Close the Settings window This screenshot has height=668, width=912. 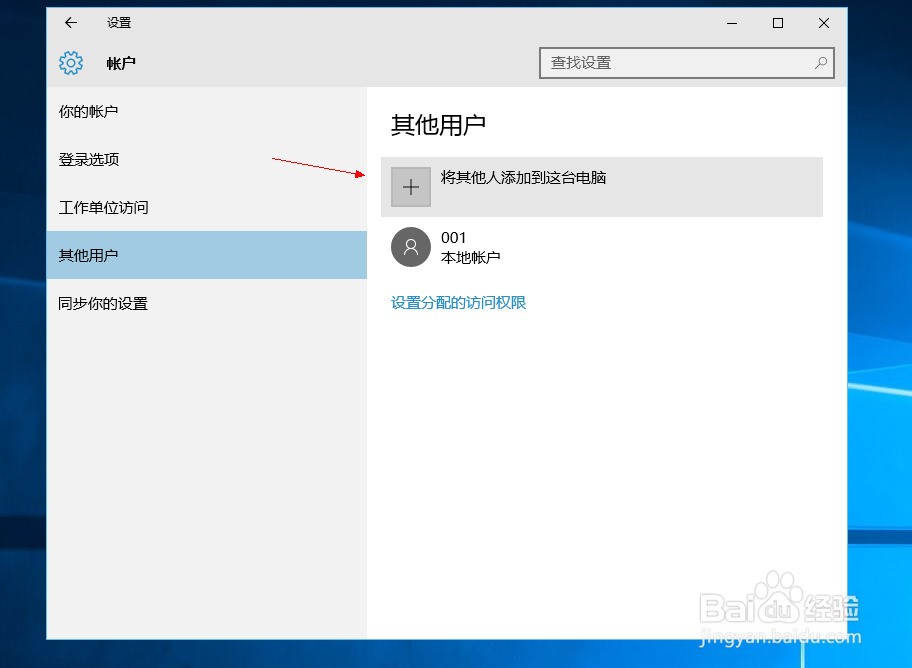click(824, 23)
